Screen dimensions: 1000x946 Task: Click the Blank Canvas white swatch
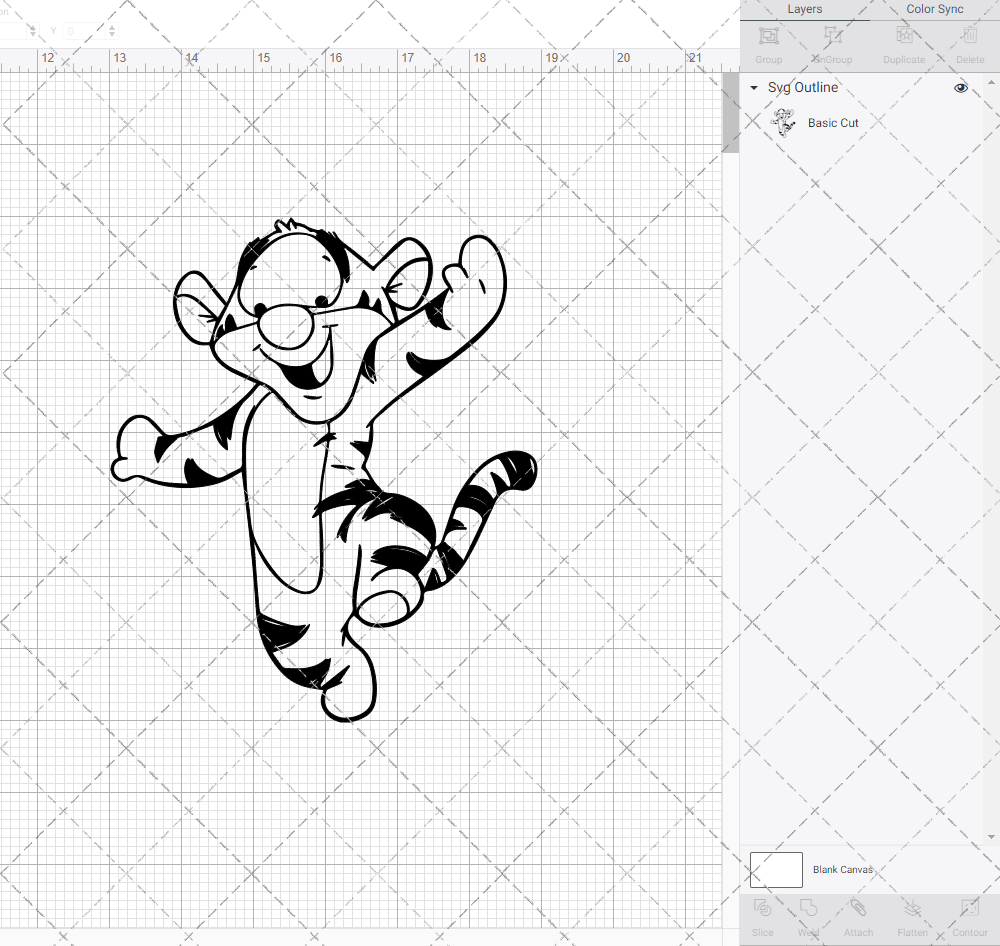coord(776,869)
